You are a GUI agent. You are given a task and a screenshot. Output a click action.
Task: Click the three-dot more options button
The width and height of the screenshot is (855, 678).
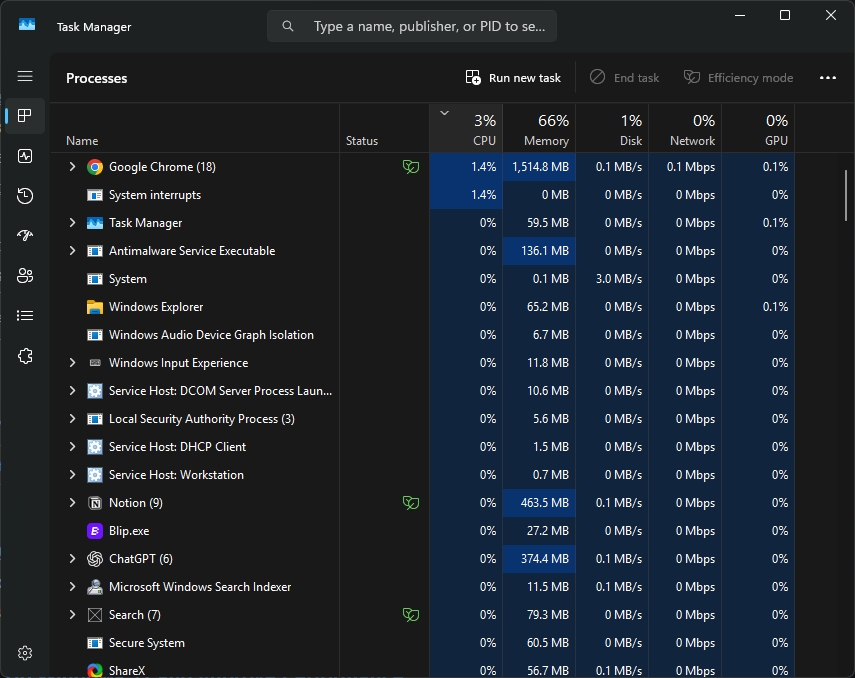click(827, 78)
